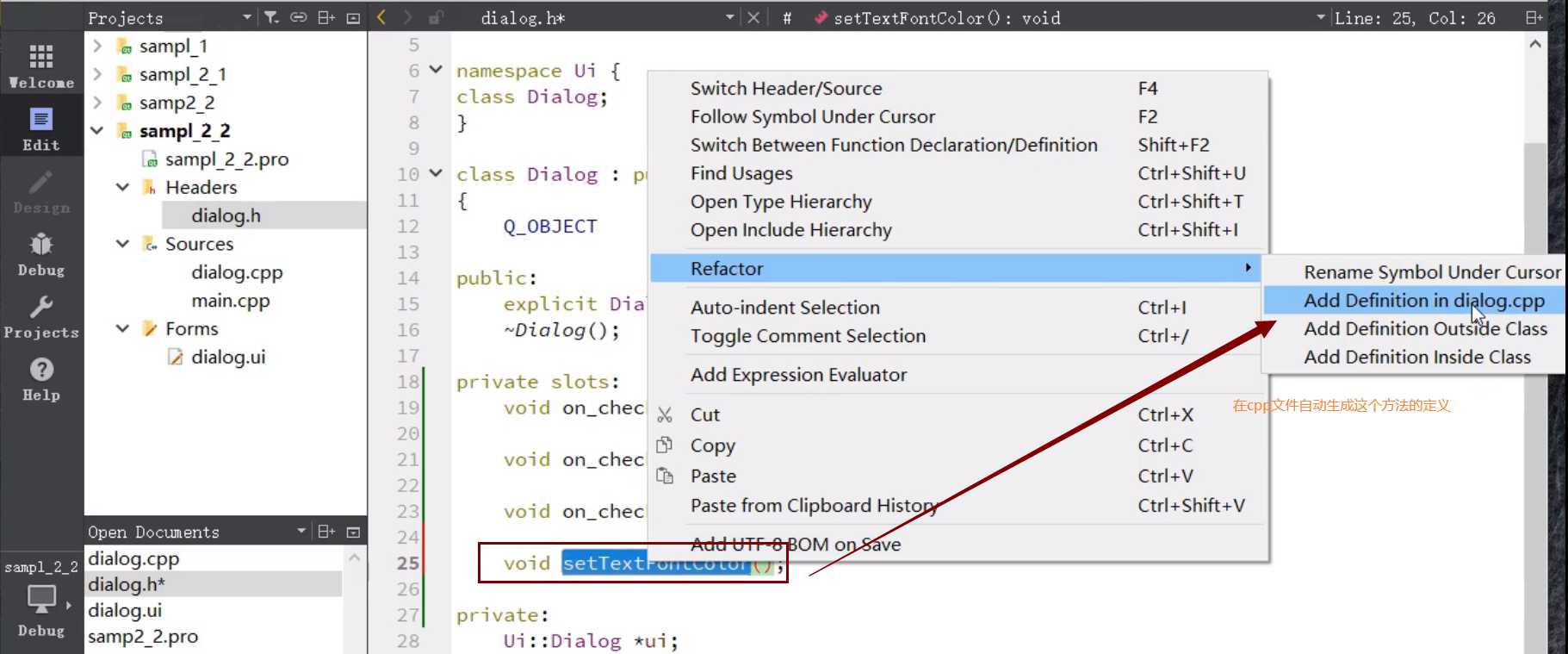The image size is (1568, 654).
Task: Close the dialog.h document with X button
Action: 753,17
